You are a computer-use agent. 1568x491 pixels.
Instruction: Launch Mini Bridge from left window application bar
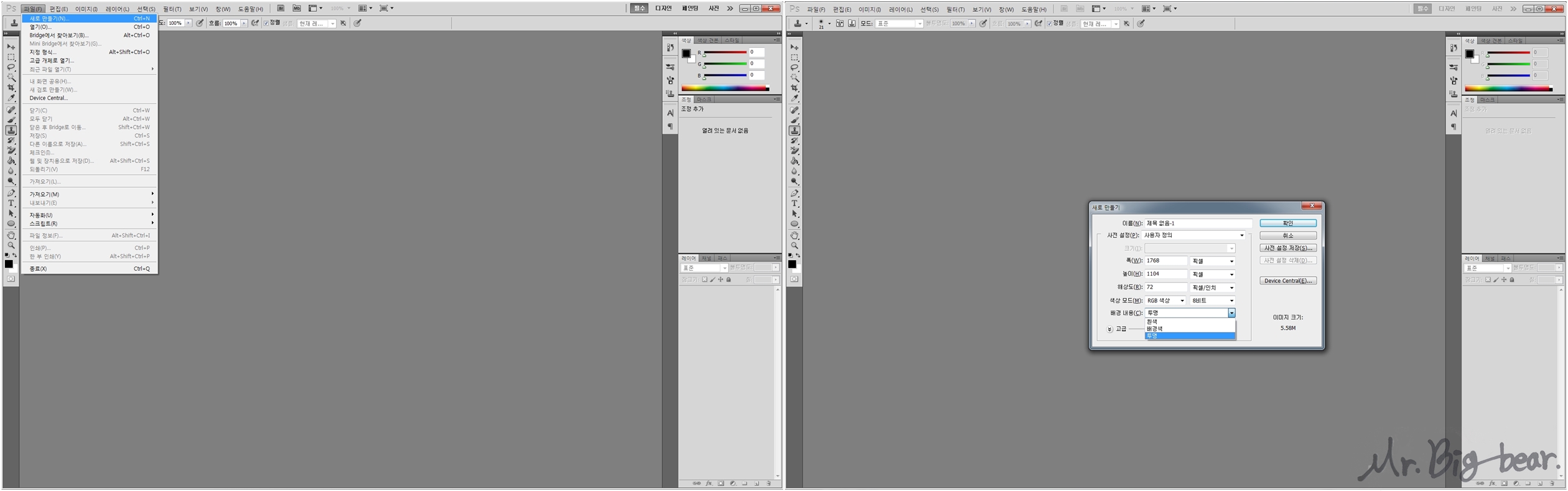point(297,8)
